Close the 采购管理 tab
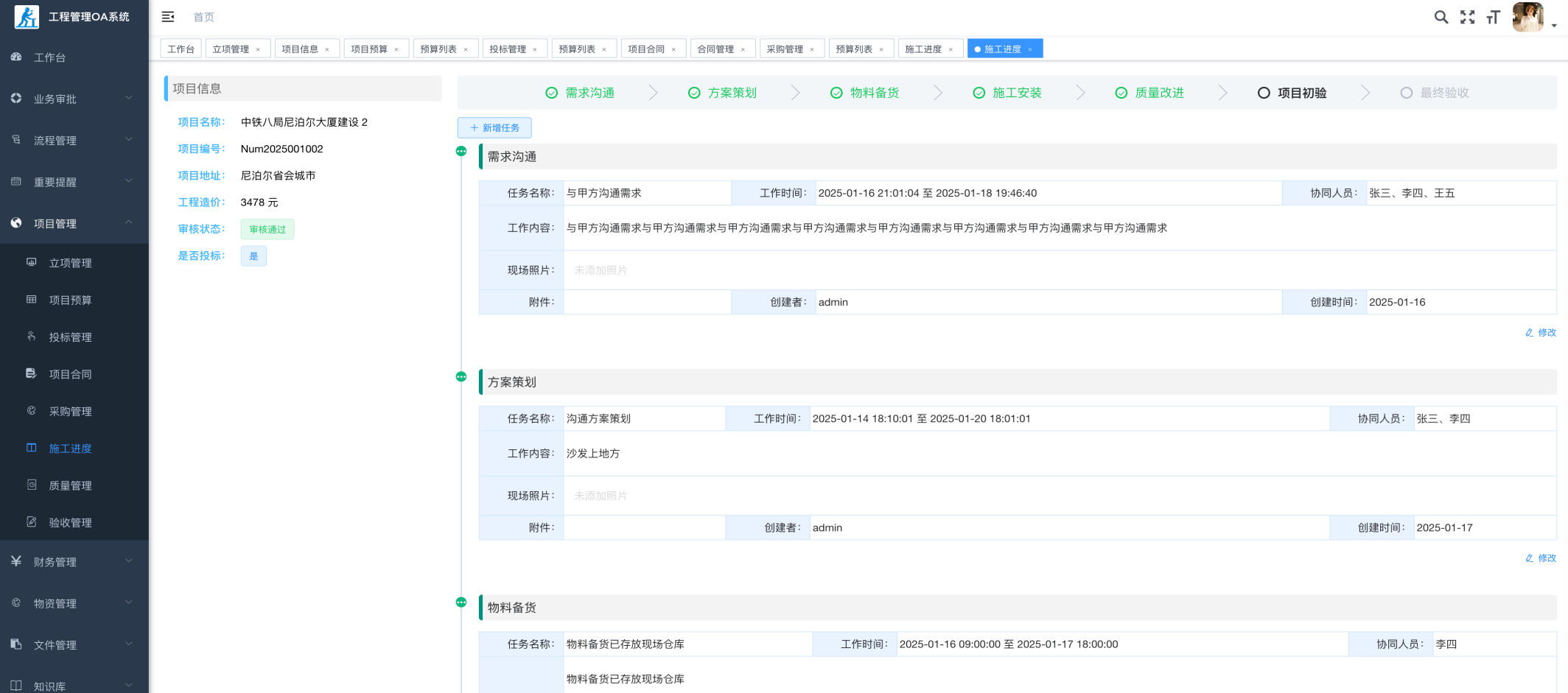The width and height of the screenshot is (1568, 693). point(812,49)
